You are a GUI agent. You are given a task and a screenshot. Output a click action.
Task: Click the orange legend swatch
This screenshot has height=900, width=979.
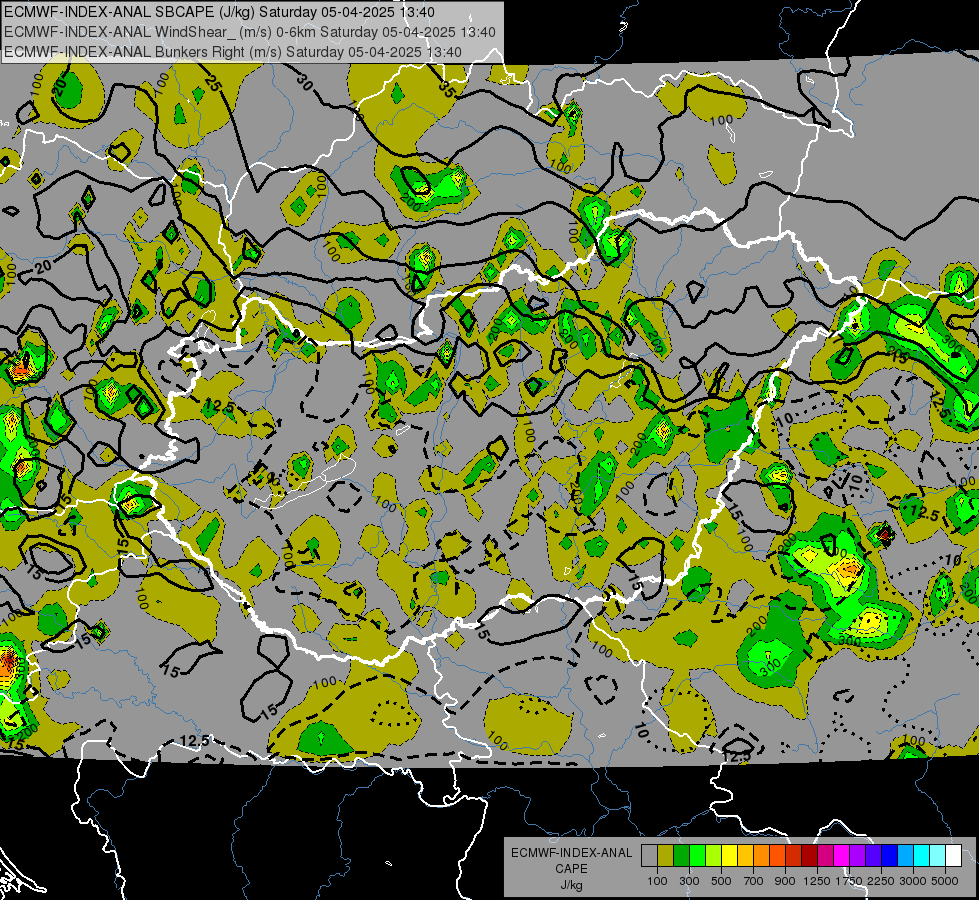(x=762, y=855)
